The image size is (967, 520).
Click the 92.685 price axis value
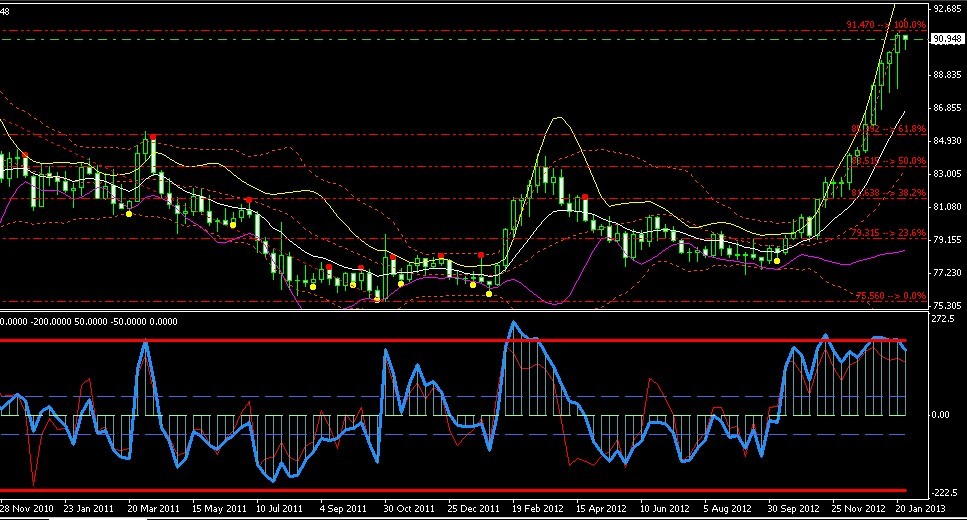click(x=948, y=9)
